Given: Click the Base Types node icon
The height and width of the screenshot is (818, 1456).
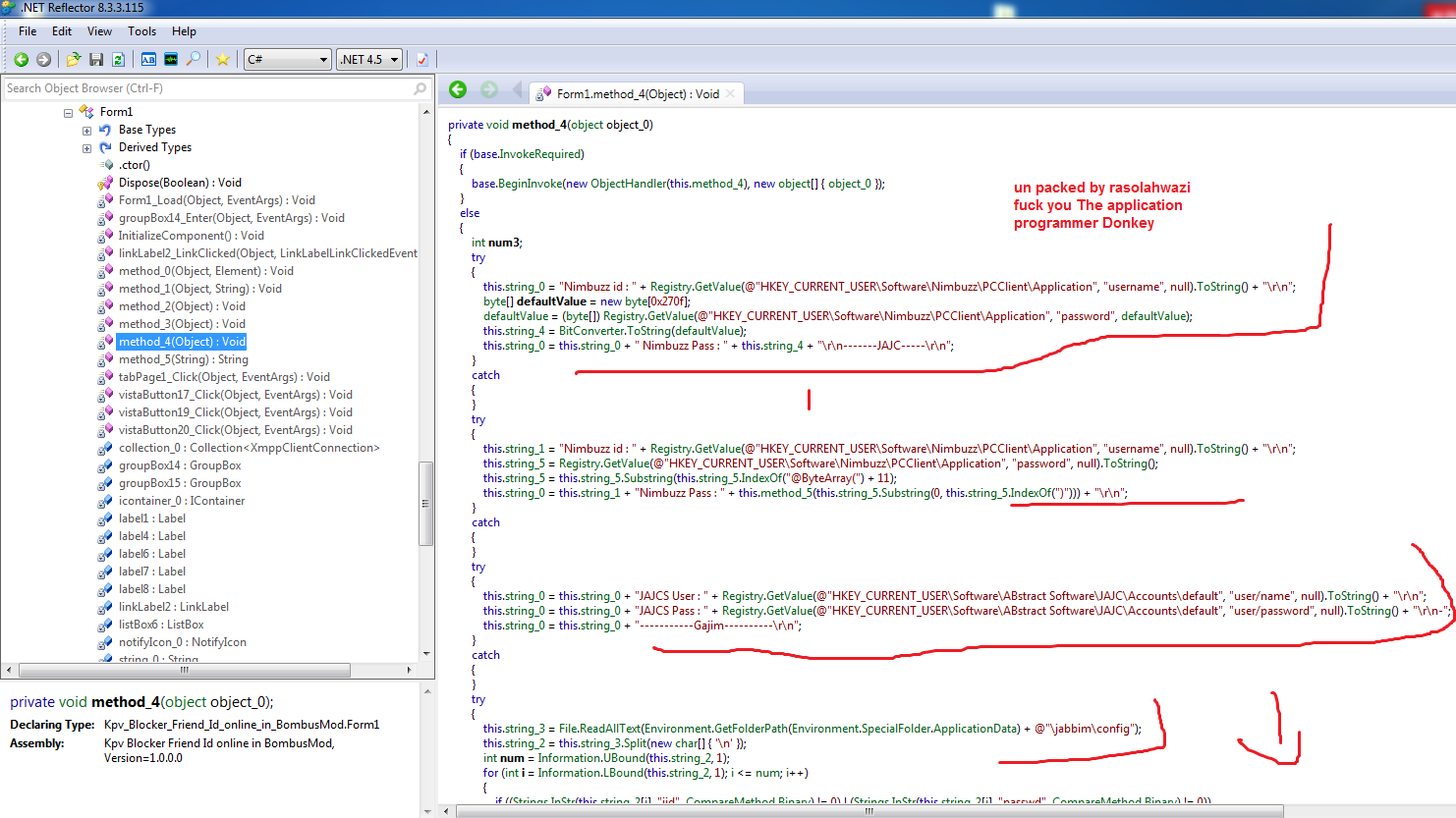Looking at the screenshot, I should 105,130.
